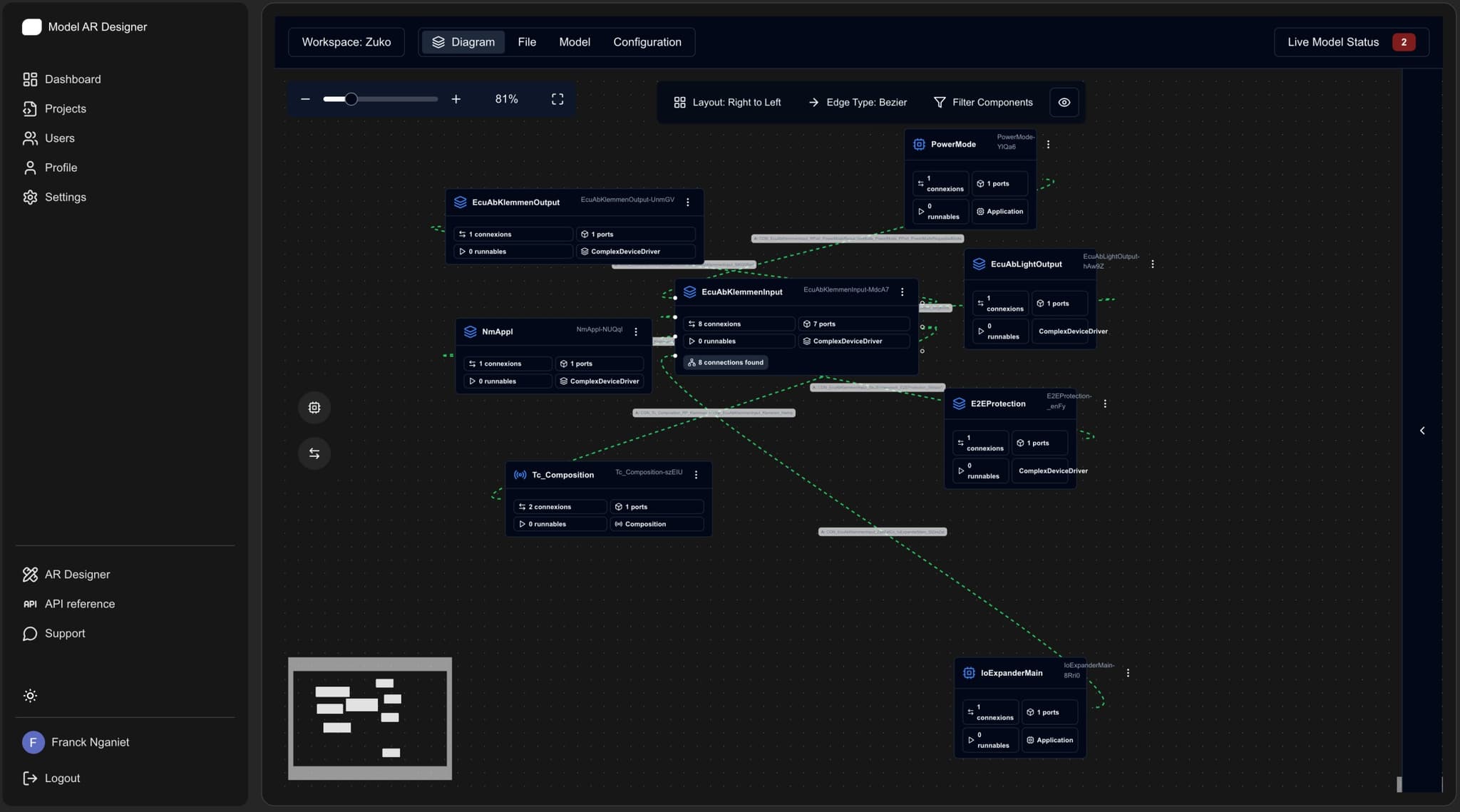Open the Filter Components dropdown
Image resolution: width=1460 pixels, height=812 pixels.
point(983,103)
